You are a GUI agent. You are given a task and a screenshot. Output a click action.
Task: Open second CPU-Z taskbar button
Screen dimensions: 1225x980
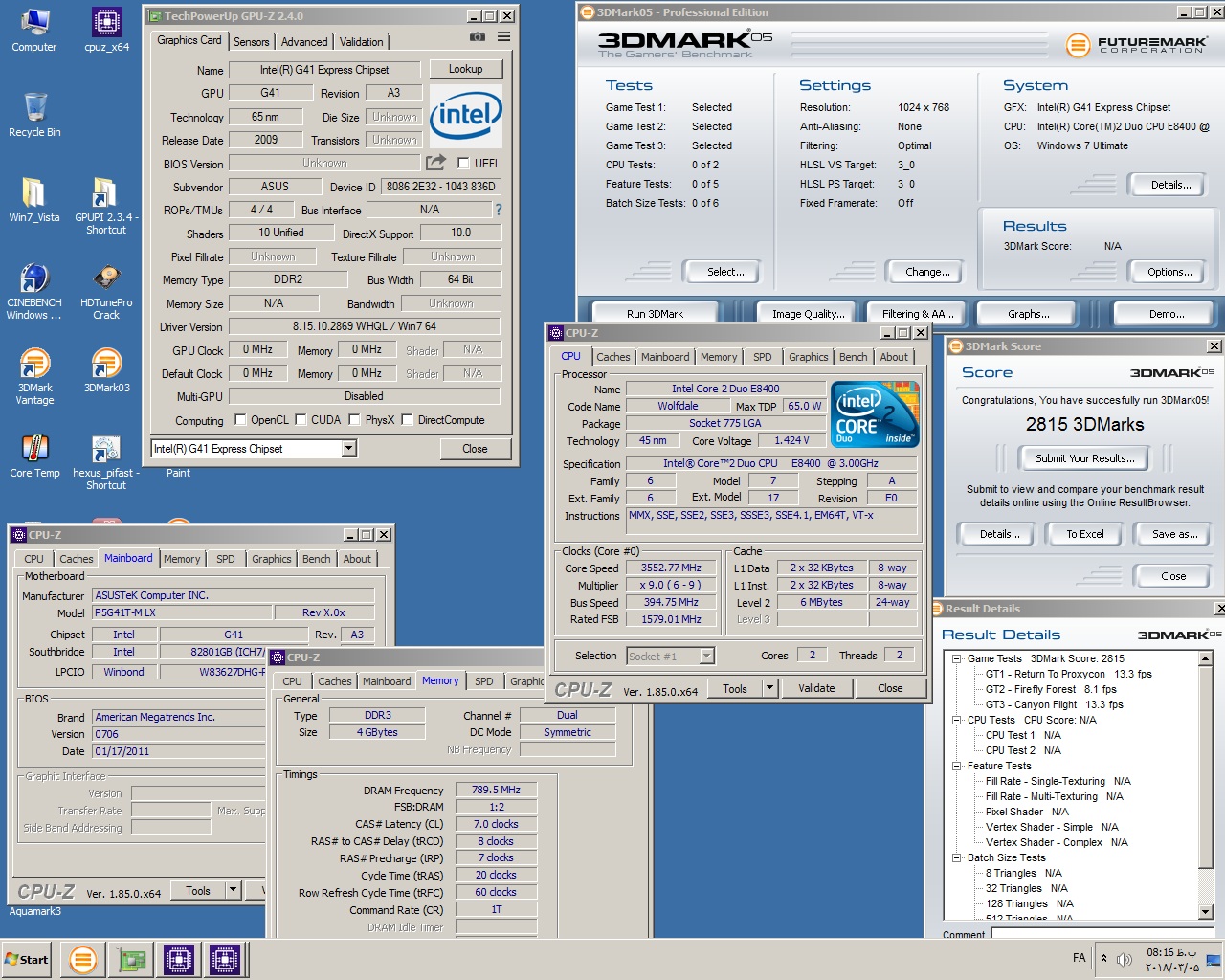tap(225, 959)
